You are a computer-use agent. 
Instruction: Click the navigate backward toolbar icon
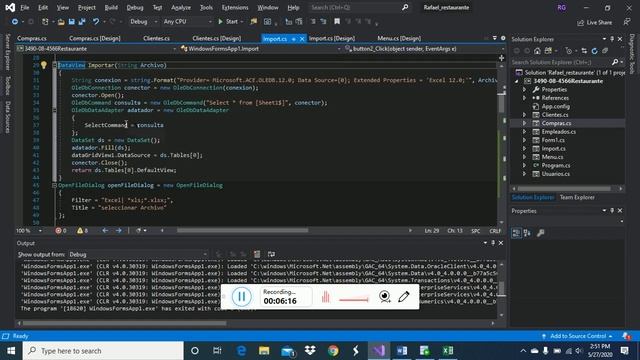click(x=15, y=22)
